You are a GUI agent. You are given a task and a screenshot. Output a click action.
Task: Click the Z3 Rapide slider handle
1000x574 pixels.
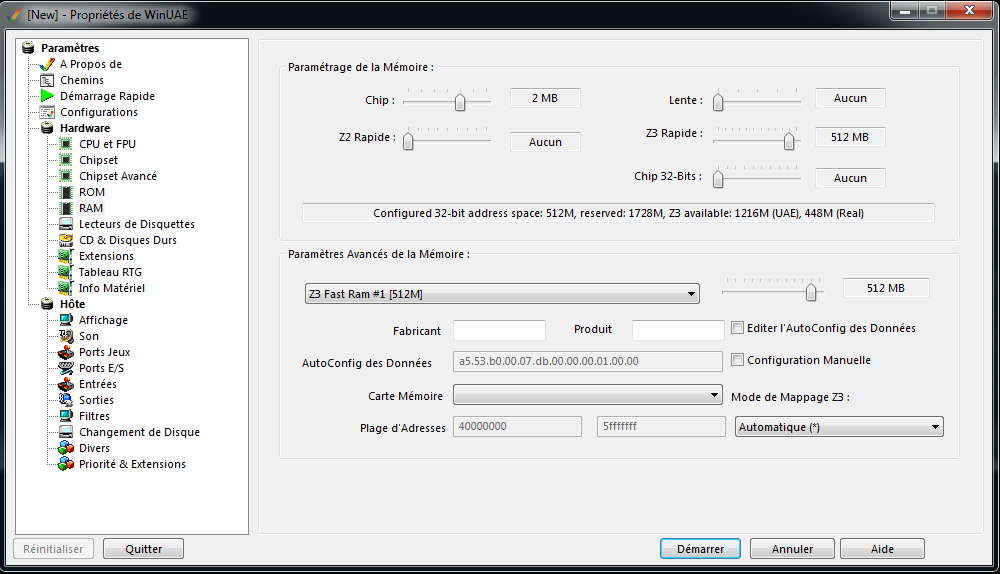tap(789, 140)
